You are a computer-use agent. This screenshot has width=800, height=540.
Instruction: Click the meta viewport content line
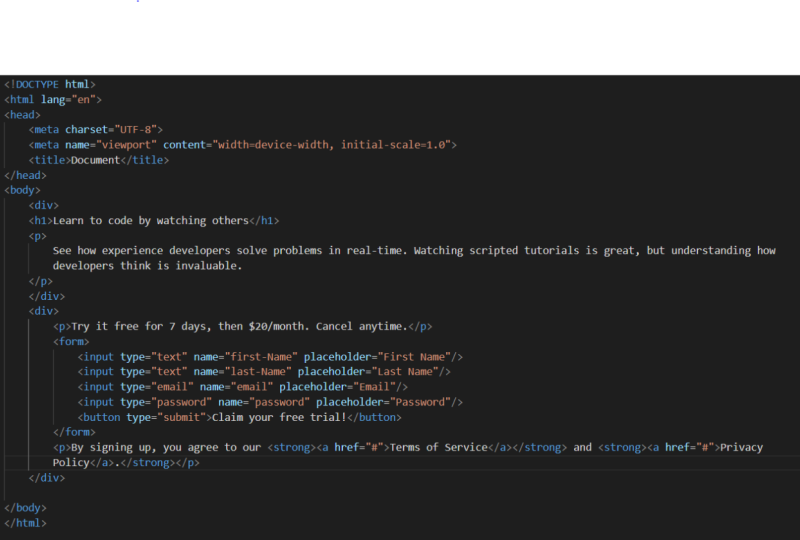(242, 145)
